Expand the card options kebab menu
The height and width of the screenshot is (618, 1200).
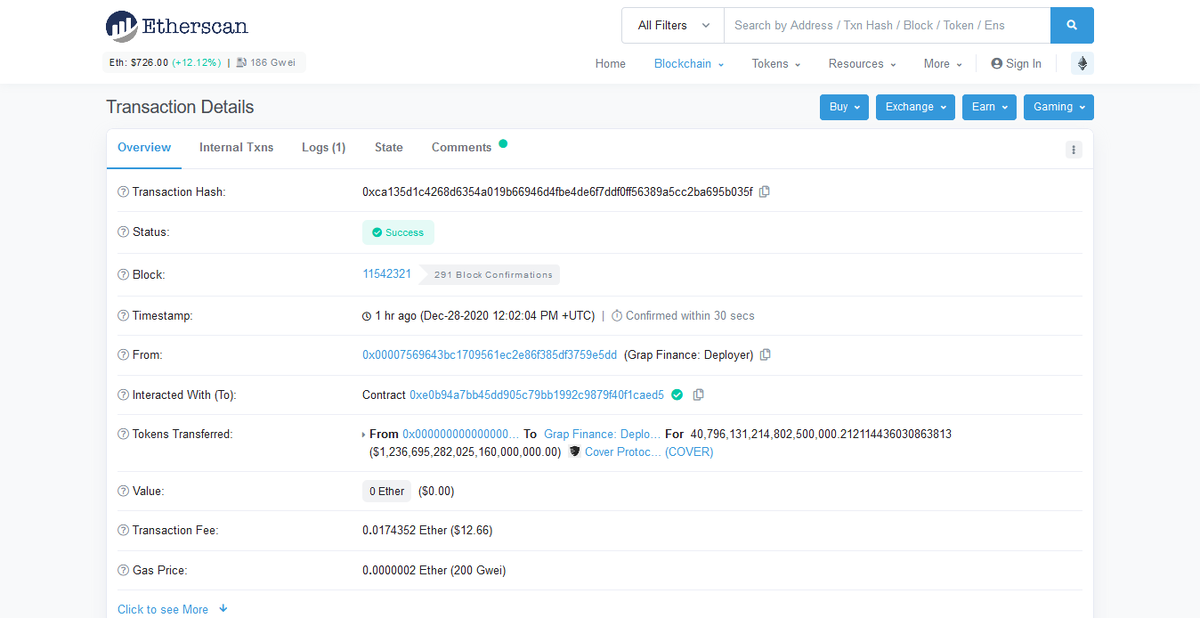(x=1073, y=149)
